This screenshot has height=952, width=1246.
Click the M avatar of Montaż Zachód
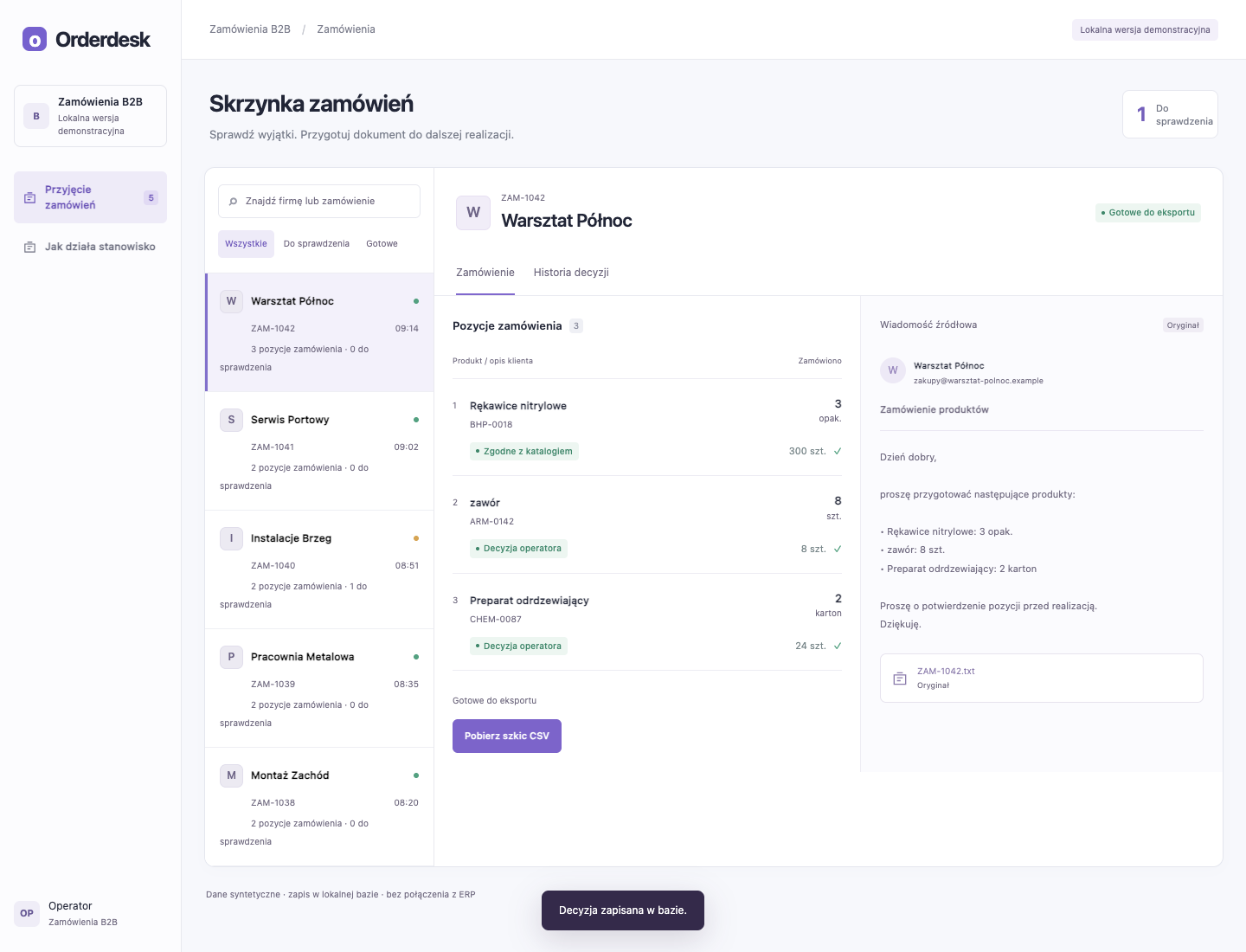pos(231,775)
